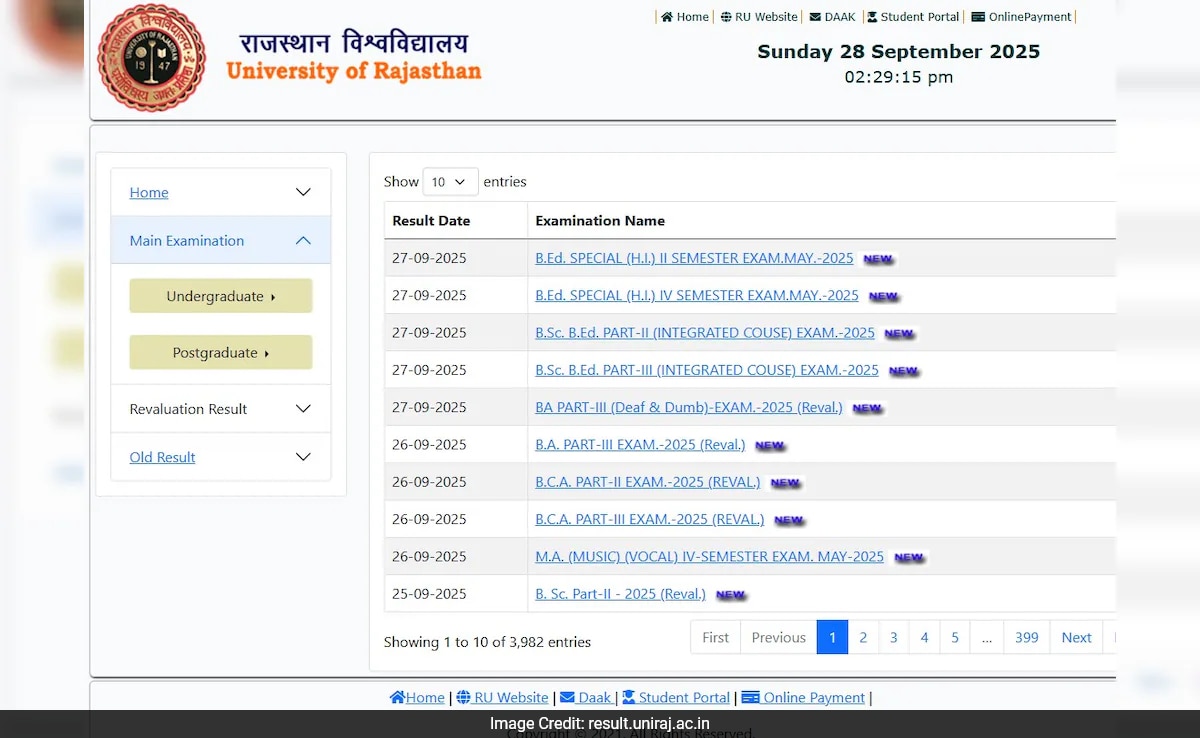
Task: Click the Student Portal icon in header
Action: [x=872, y=17]
